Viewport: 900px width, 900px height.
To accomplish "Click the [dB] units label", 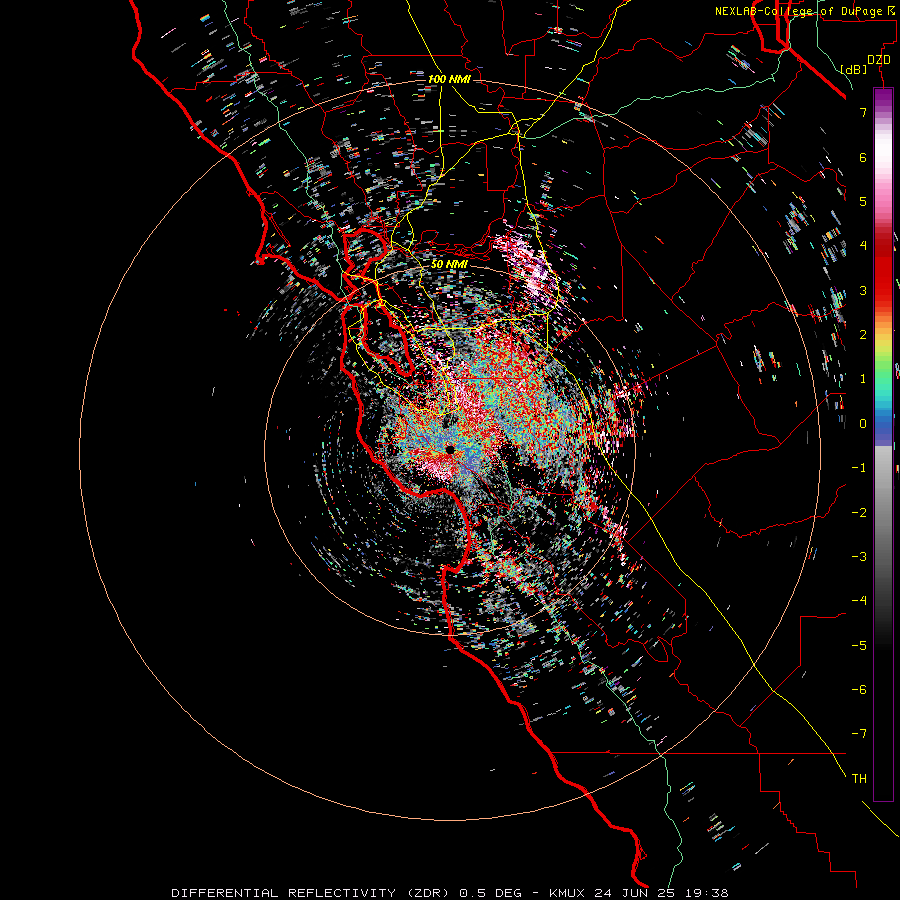I will coord(853,69).
